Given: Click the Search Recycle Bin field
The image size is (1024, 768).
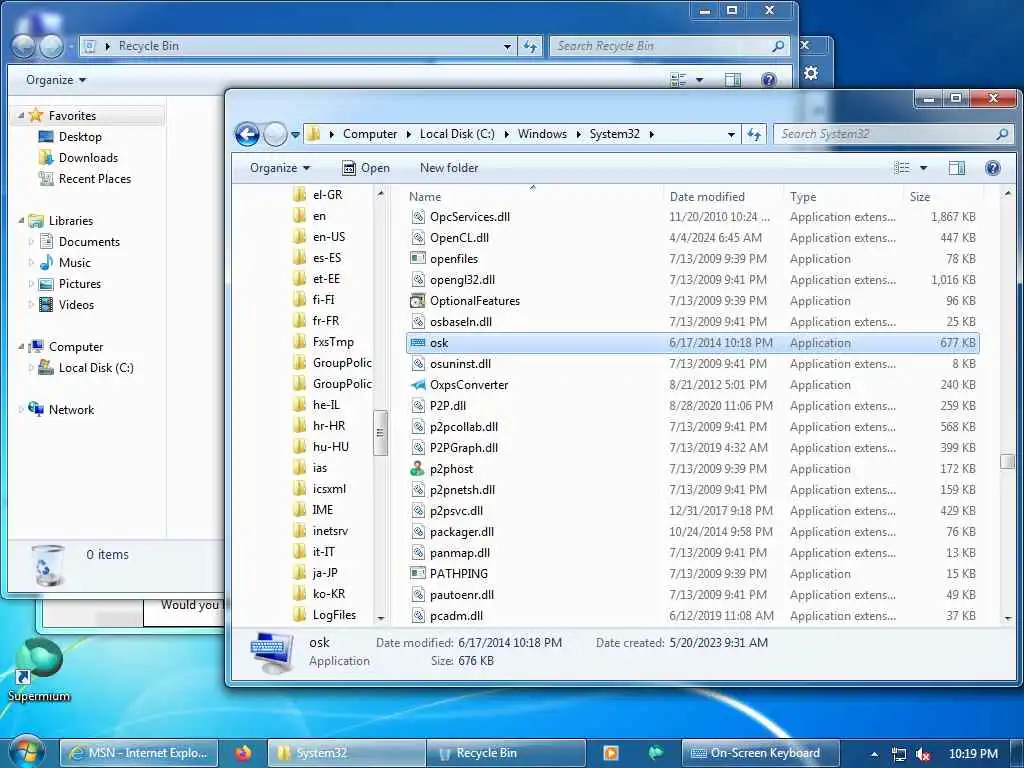Looking at the screenshot, I should [x=669, y=46].
